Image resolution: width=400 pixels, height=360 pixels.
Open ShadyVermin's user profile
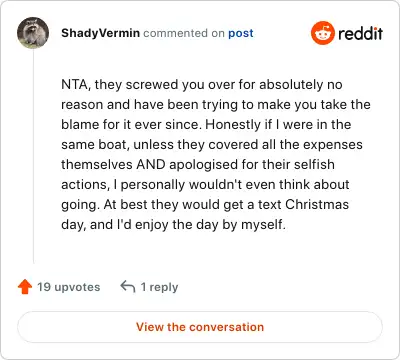pos(100,33)
